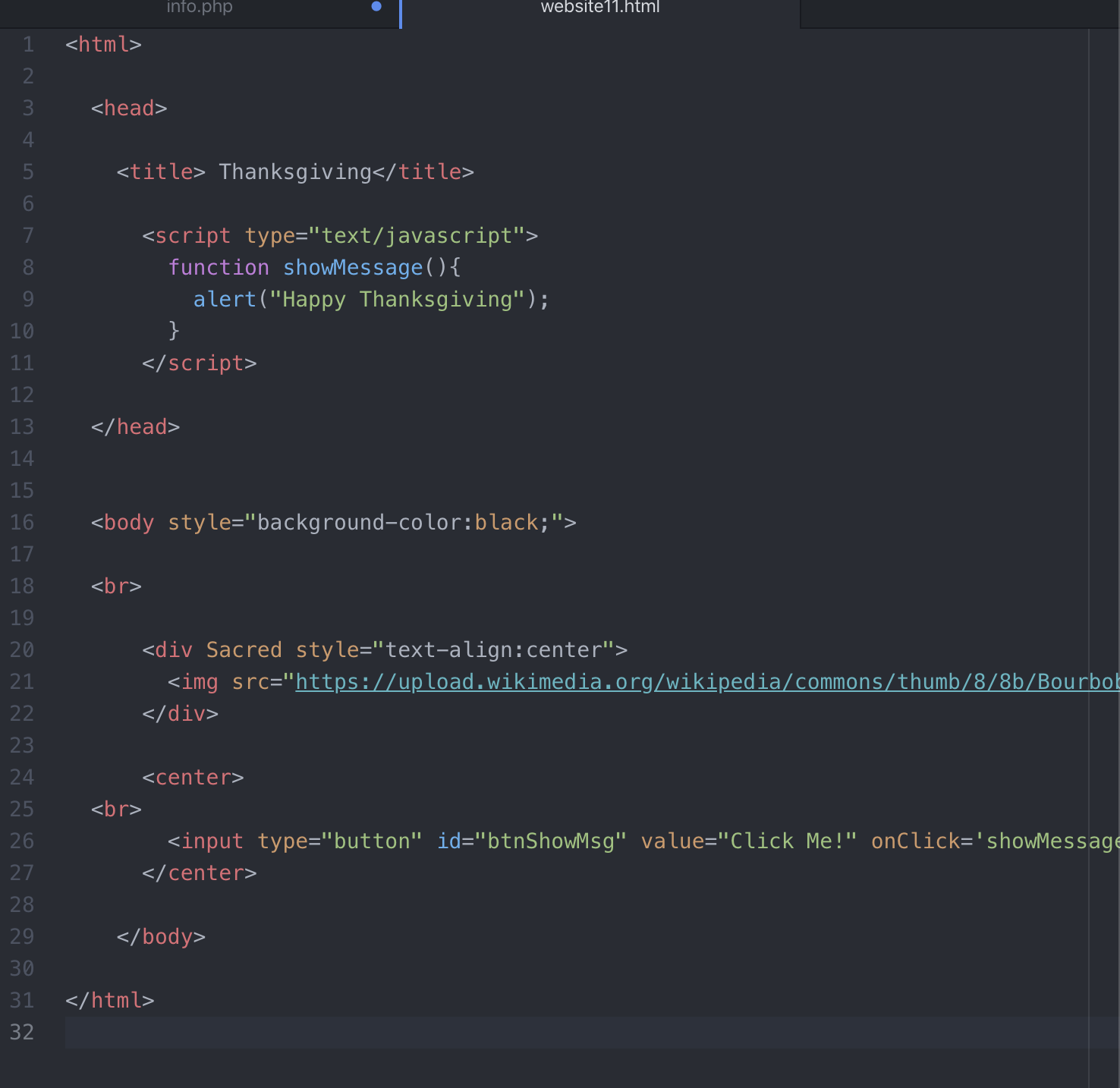Click line number 16 in the gutter
Screen dimensions: 1120x1088
click(22, 523)
